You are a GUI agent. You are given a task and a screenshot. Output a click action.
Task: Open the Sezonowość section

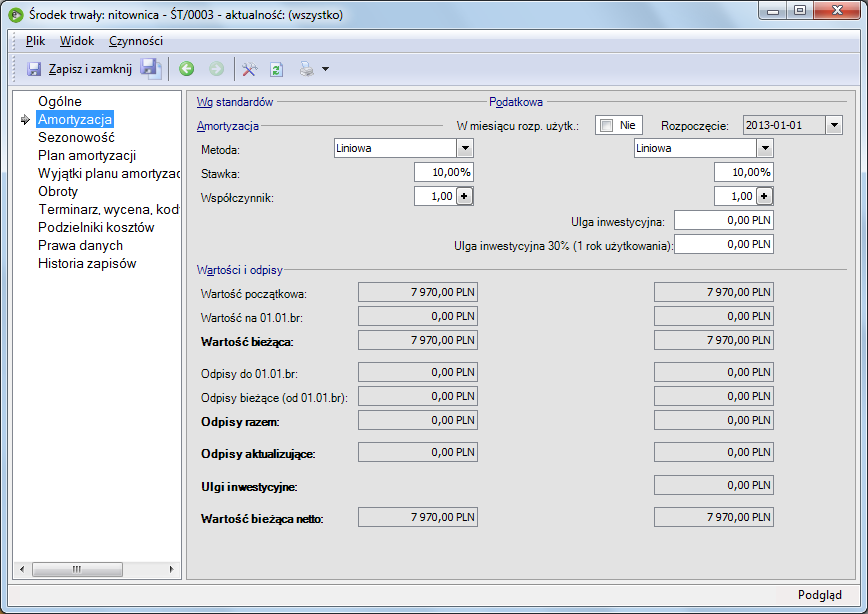pos(76,137)
